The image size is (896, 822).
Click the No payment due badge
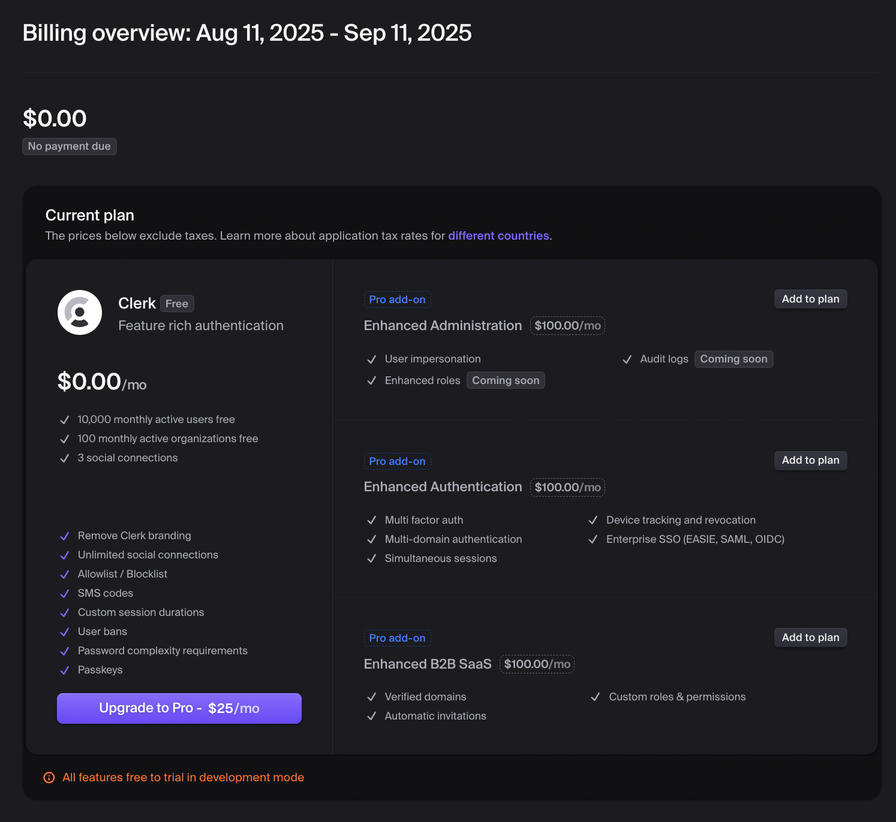pyautogui.click(x=70, y=147)
